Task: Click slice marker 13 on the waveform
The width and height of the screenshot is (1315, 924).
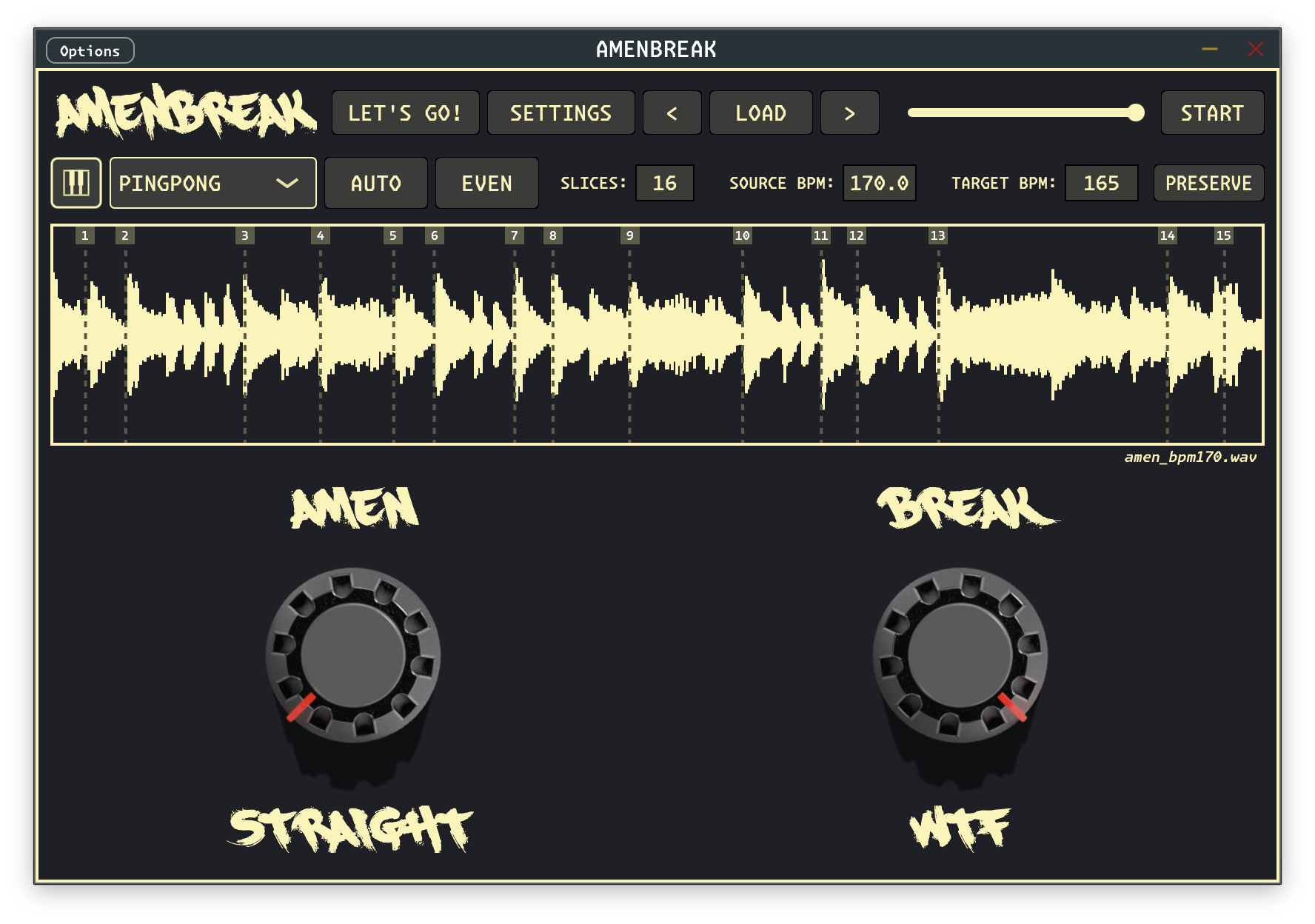Action: point(937,236)
